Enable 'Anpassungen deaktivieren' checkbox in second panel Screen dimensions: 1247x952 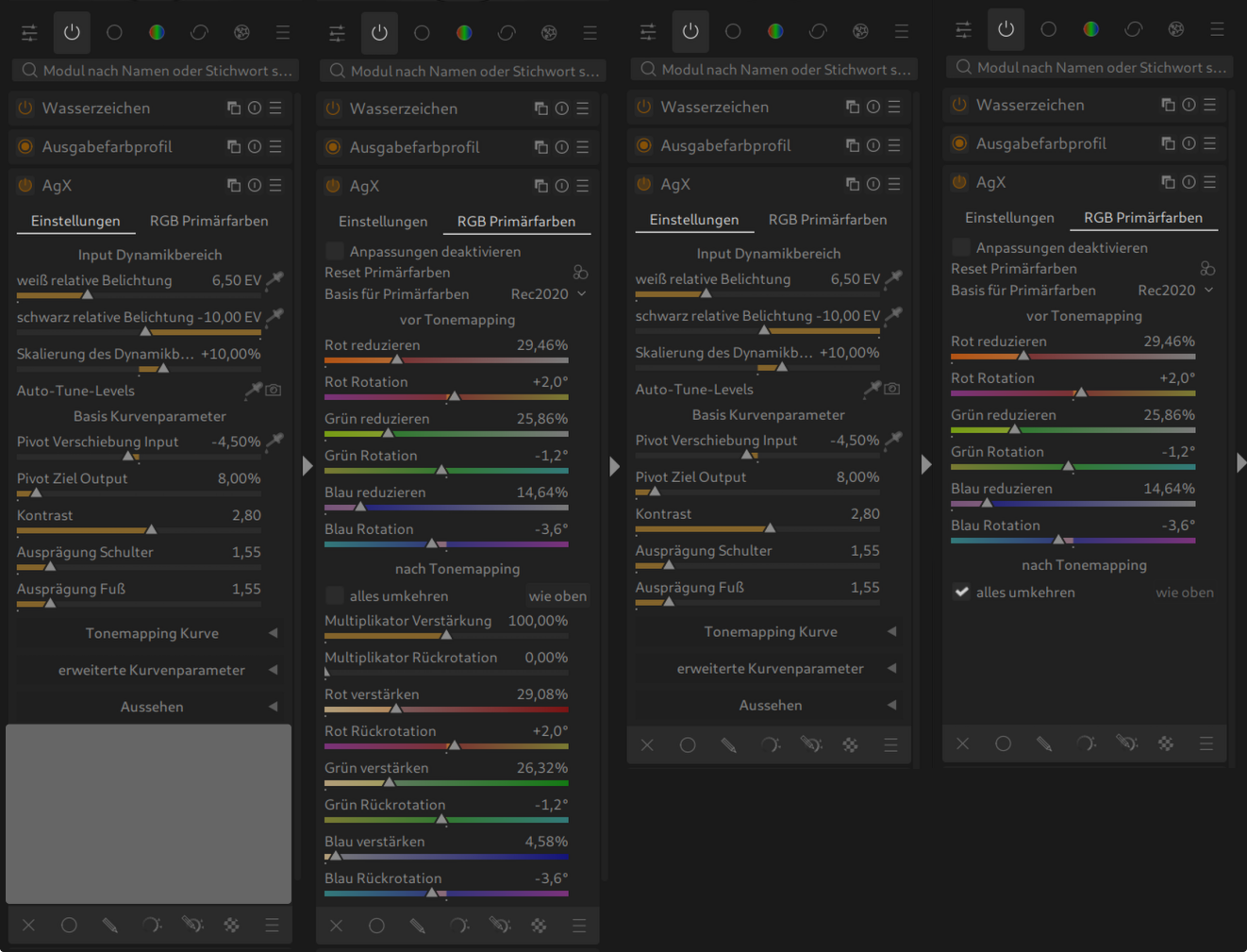[334, 251]
